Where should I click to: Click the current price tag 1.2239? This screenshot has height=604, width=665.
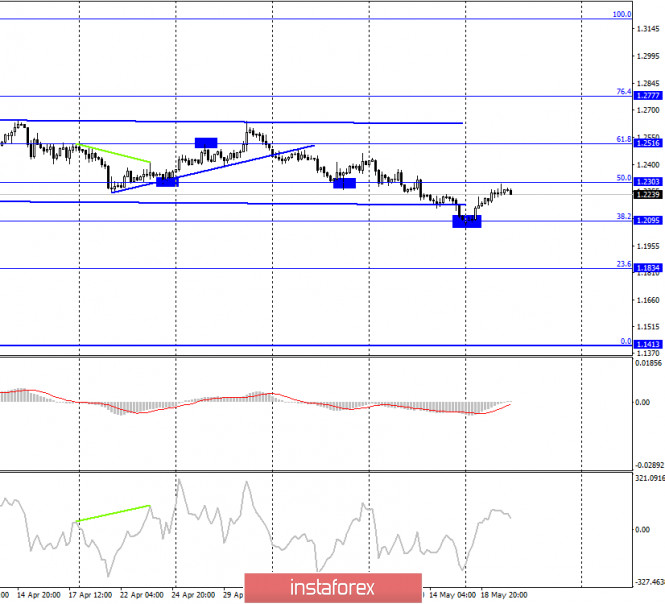coord(648,194)
